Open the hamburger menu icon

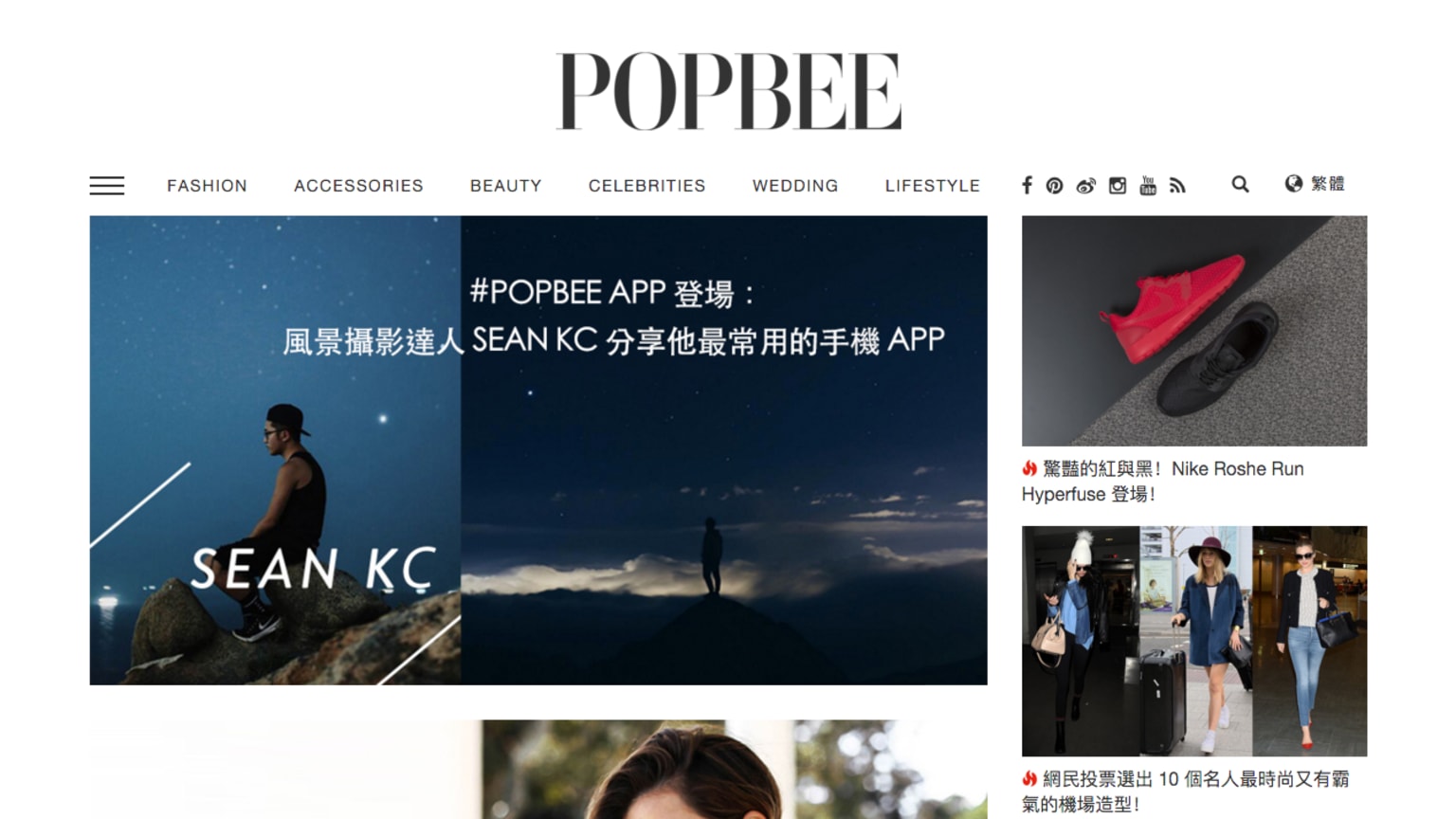pyautogui.click(x=107, y=186)
